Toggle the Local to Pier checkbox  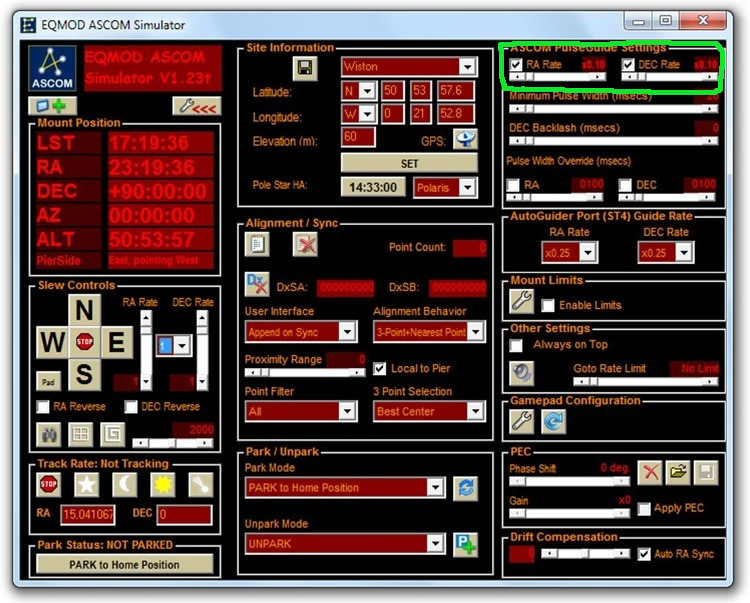(379, 369)
